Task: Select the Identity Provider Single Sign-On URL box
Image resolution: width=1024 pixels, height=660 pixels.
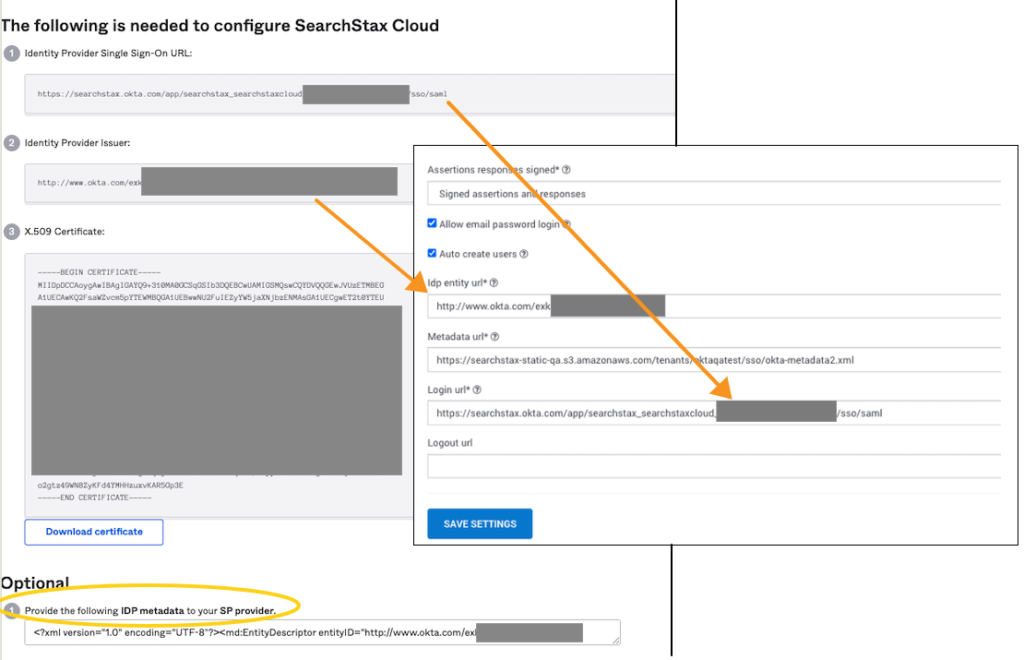Action: click(349, 94)
